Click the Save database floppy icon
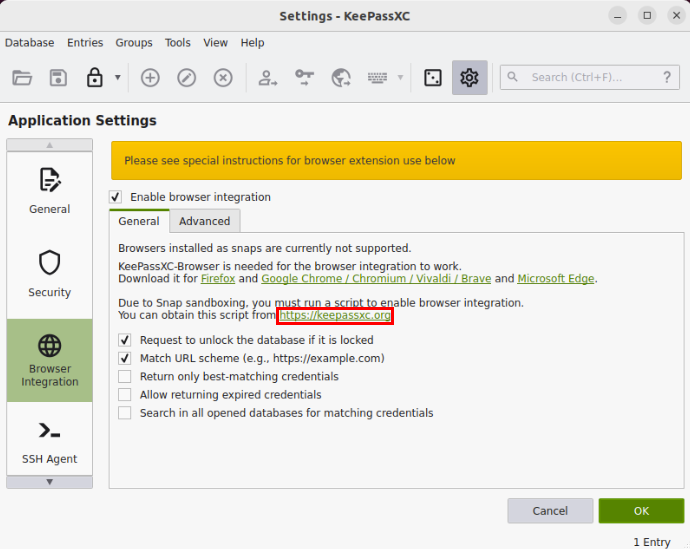The image size is (690, 549). click(58, 78)
